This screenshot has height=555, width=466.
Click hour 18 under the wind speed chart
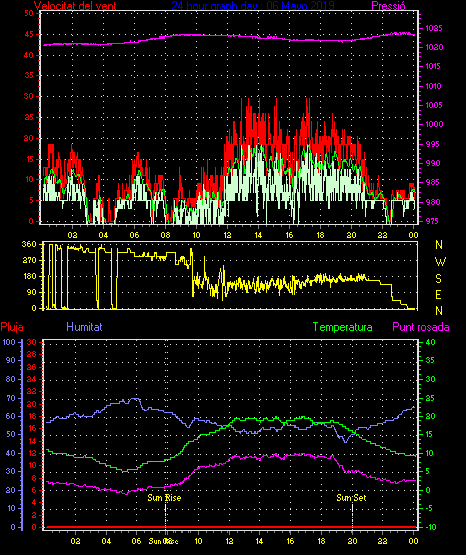pyautogui.click(x=320, y=235)
